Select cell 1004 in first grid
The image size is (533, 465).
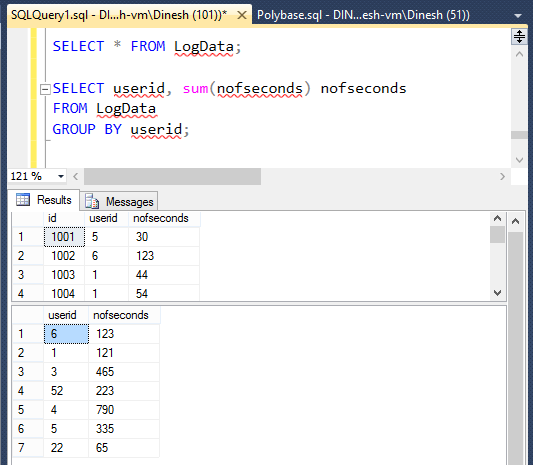pyautogui.click(x=64, y=293)
